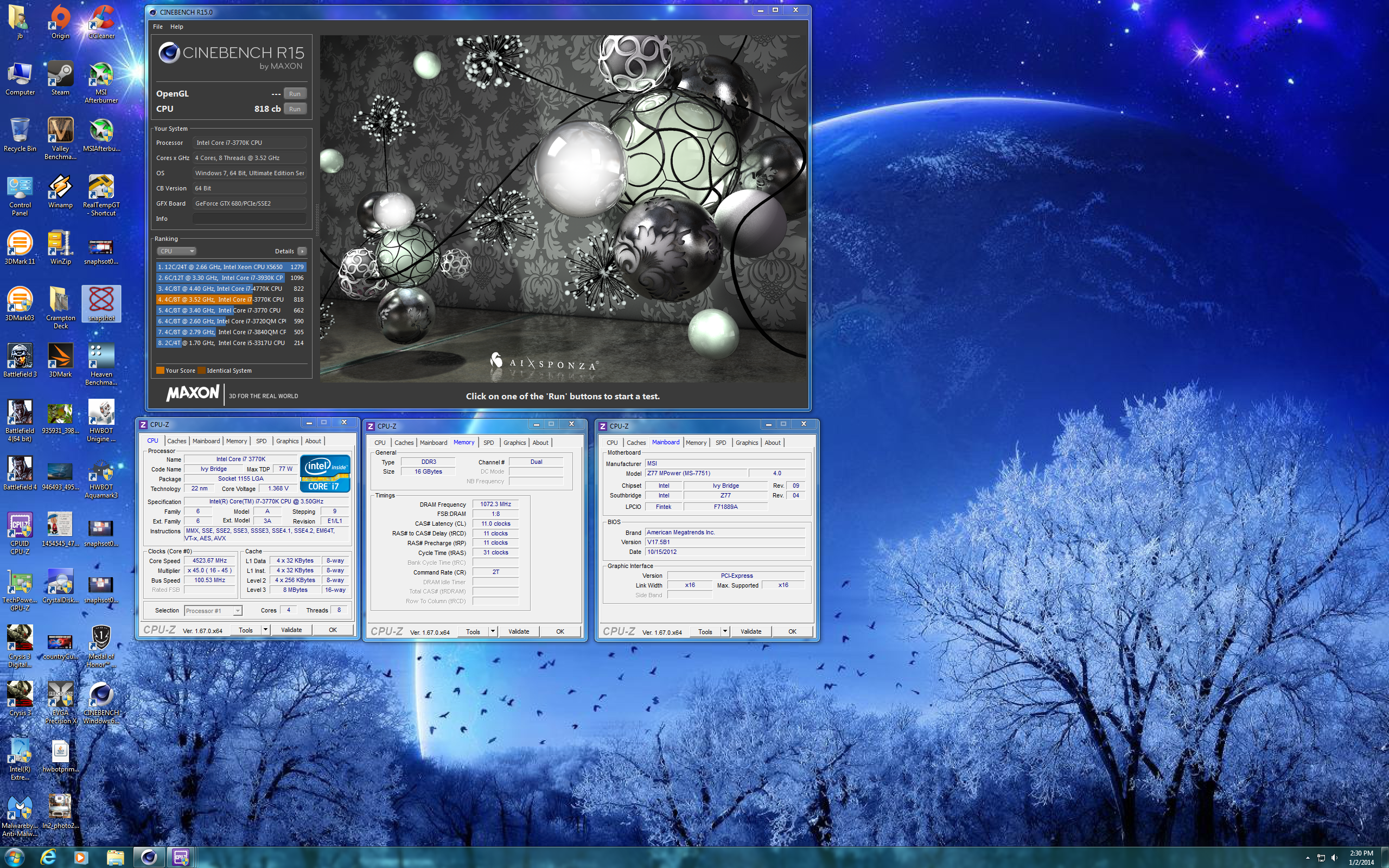Open the Crampton Deck folder
This screenshot has width=1389, height=868.
[60, 307]
